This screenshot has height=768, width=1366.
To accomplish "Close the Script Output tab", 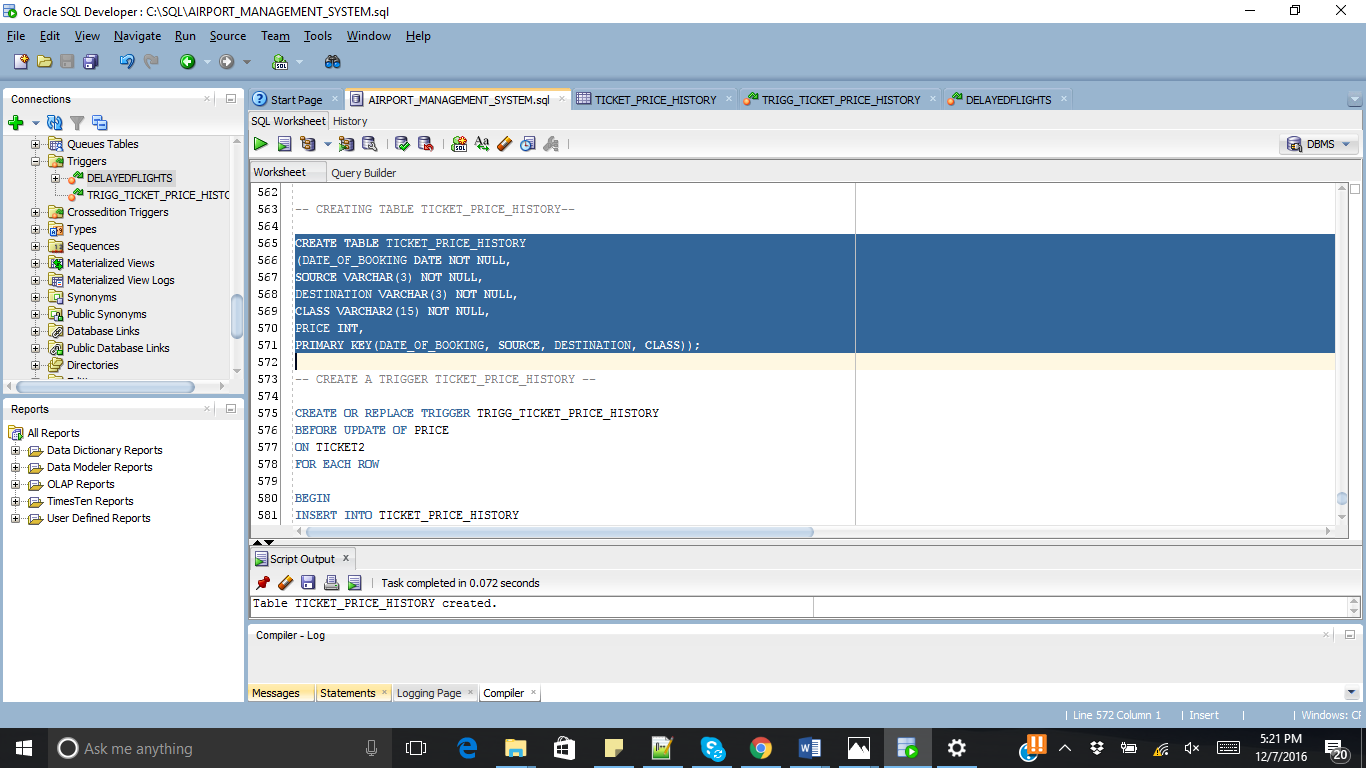I will tap(346, 558).
